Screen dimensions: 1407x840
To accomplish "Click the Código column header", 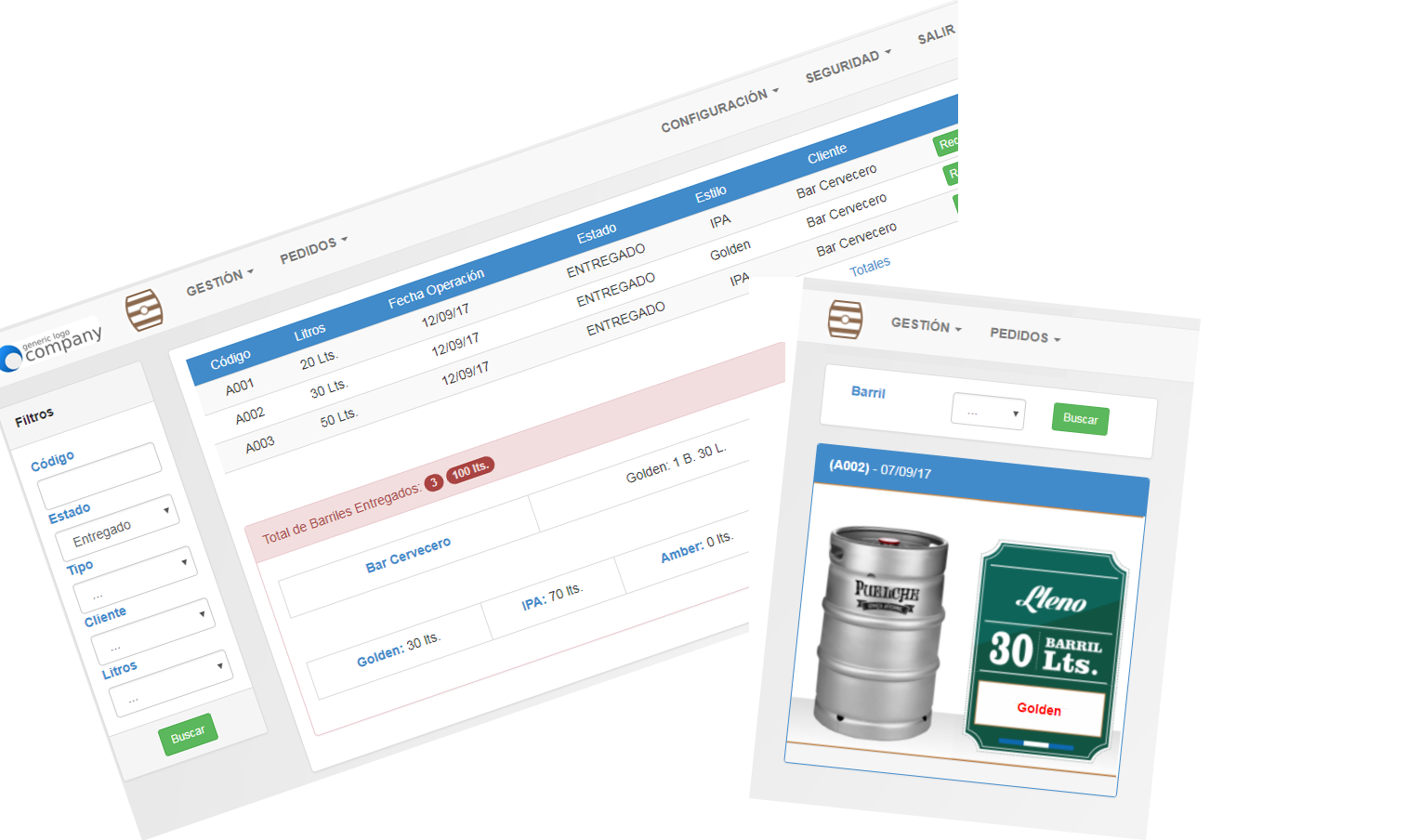I will 230,359.
